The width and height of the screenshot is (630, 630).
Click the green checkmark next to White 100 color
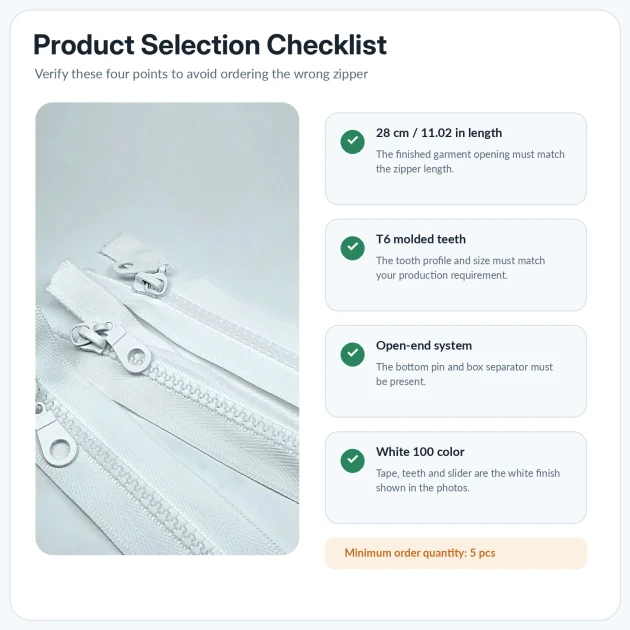pos(352,460)
